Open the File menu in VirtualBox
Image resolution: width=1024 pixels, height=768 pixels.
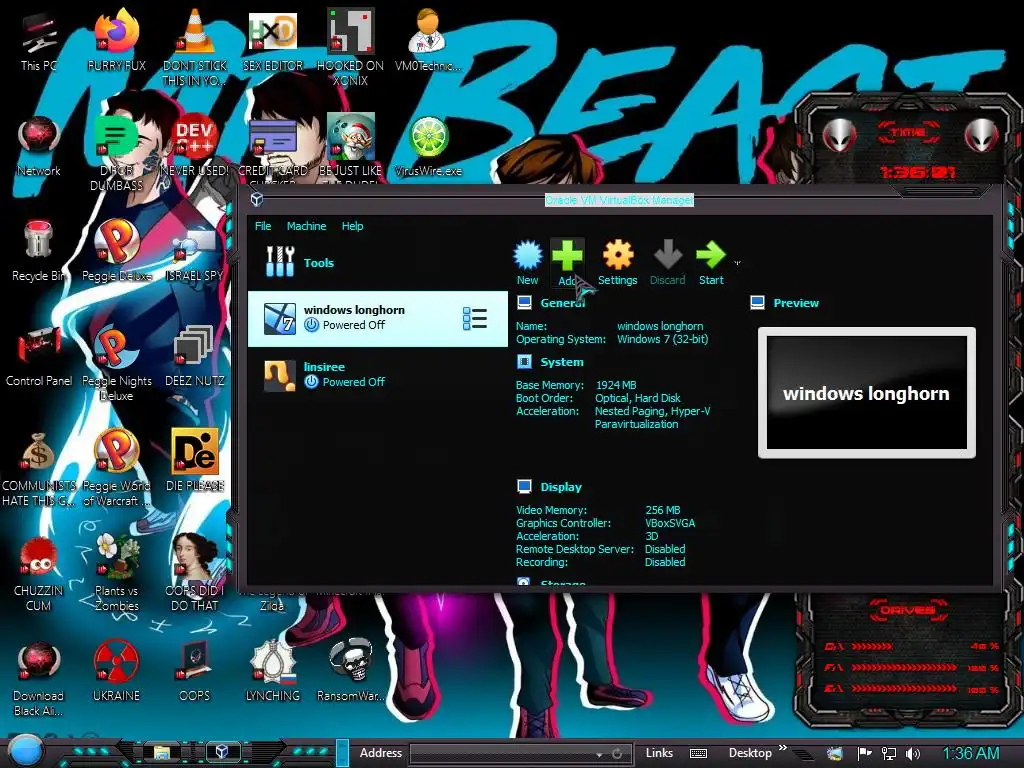(x=263, y=226)
